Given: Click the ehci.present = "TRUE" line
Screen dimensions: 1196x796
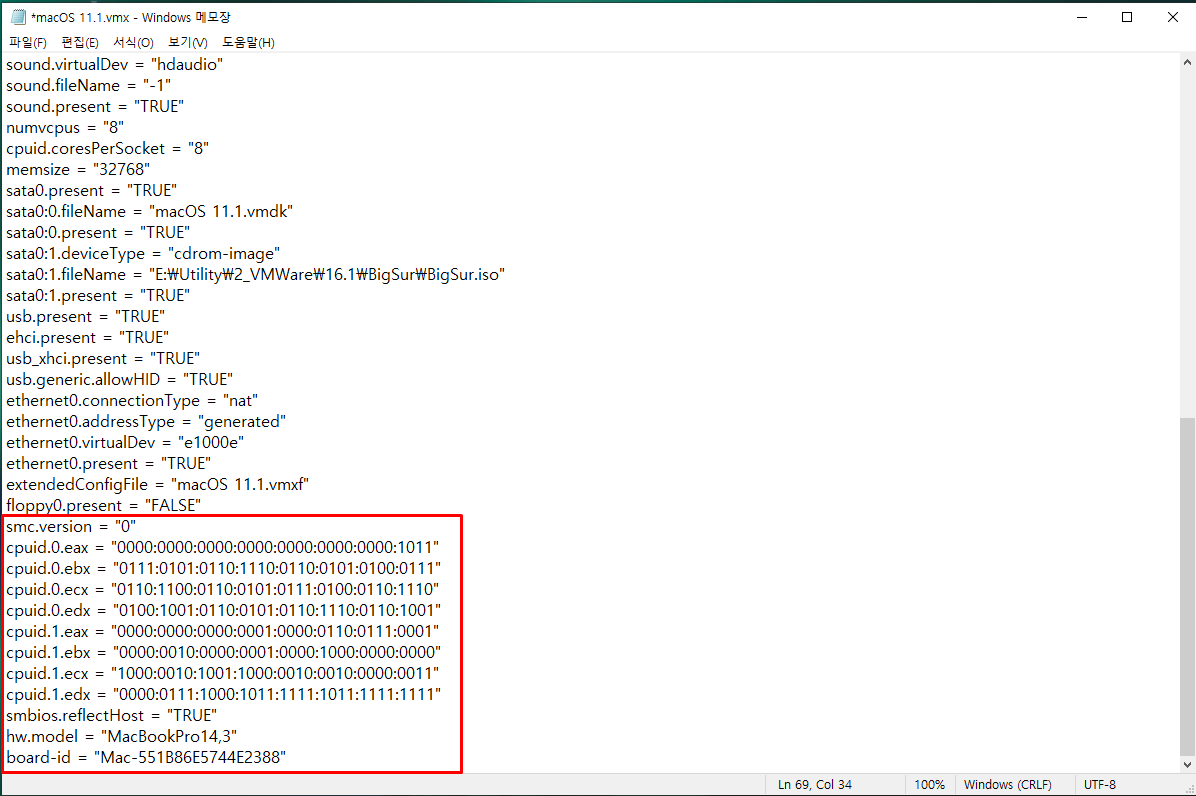Looking at the screenshot, I should pos(88,337).
